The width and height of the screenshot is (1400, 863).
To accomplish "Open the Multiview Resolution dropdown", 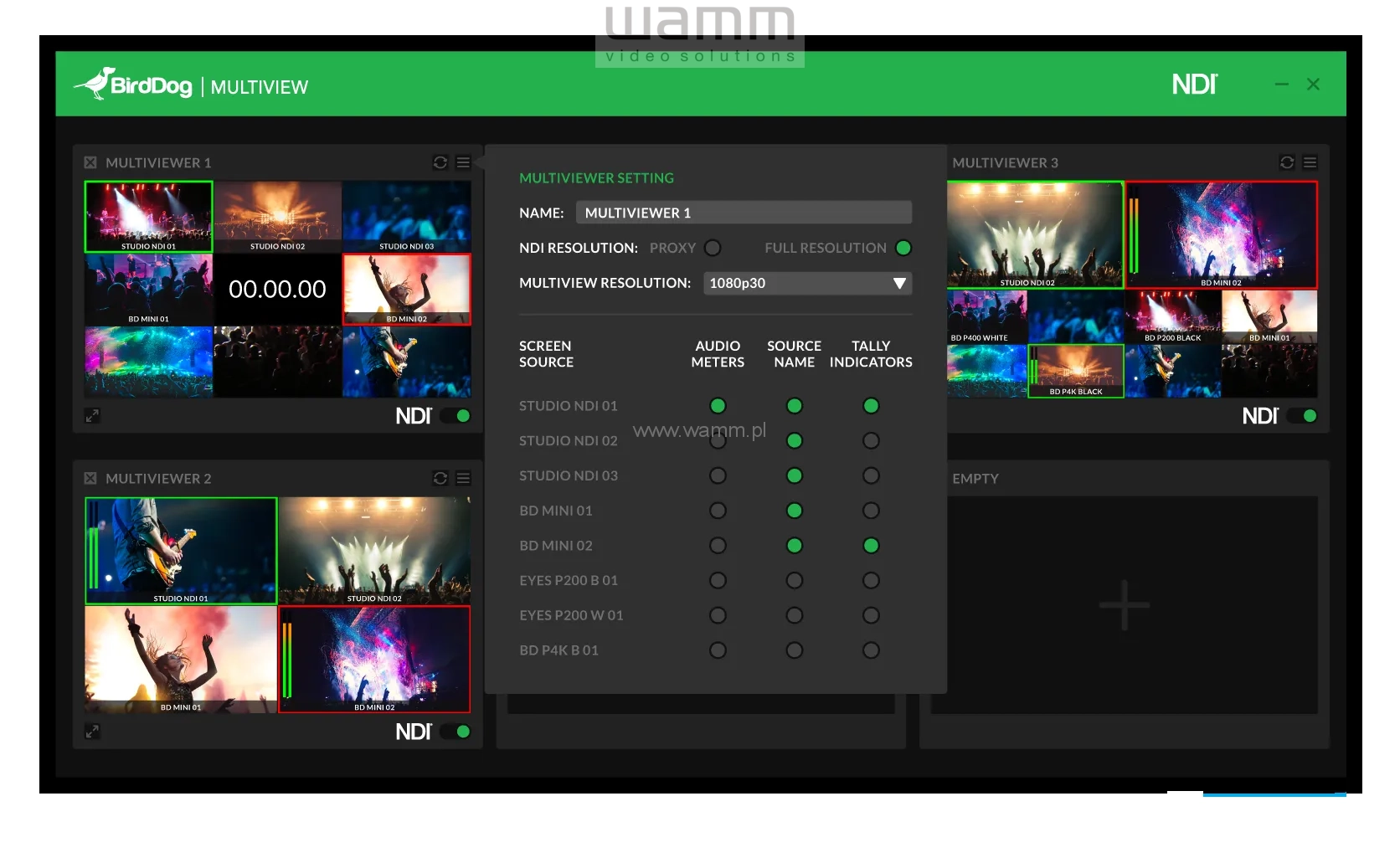I will [808, 283].
